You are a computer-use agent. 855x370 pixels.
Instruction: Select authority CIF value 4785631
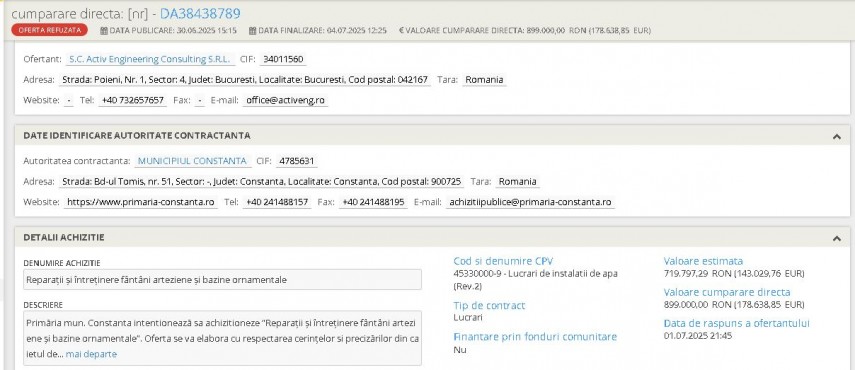coord(297,161)
